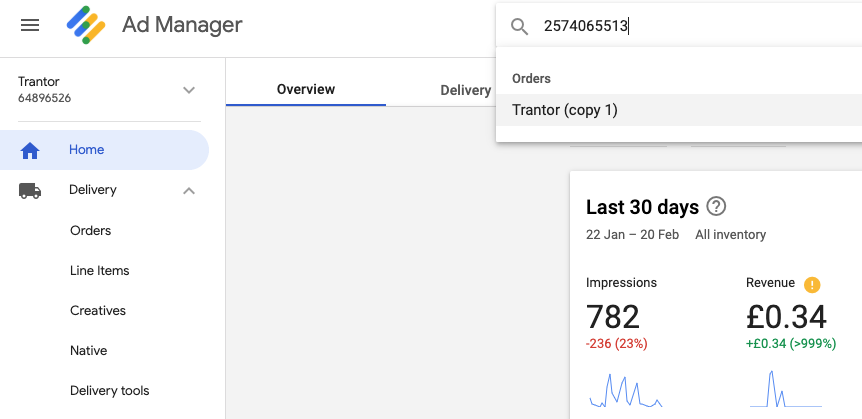Screen dimensions: 862x419
Task: Open Native in the sidebar
Action: pos(89,351)
